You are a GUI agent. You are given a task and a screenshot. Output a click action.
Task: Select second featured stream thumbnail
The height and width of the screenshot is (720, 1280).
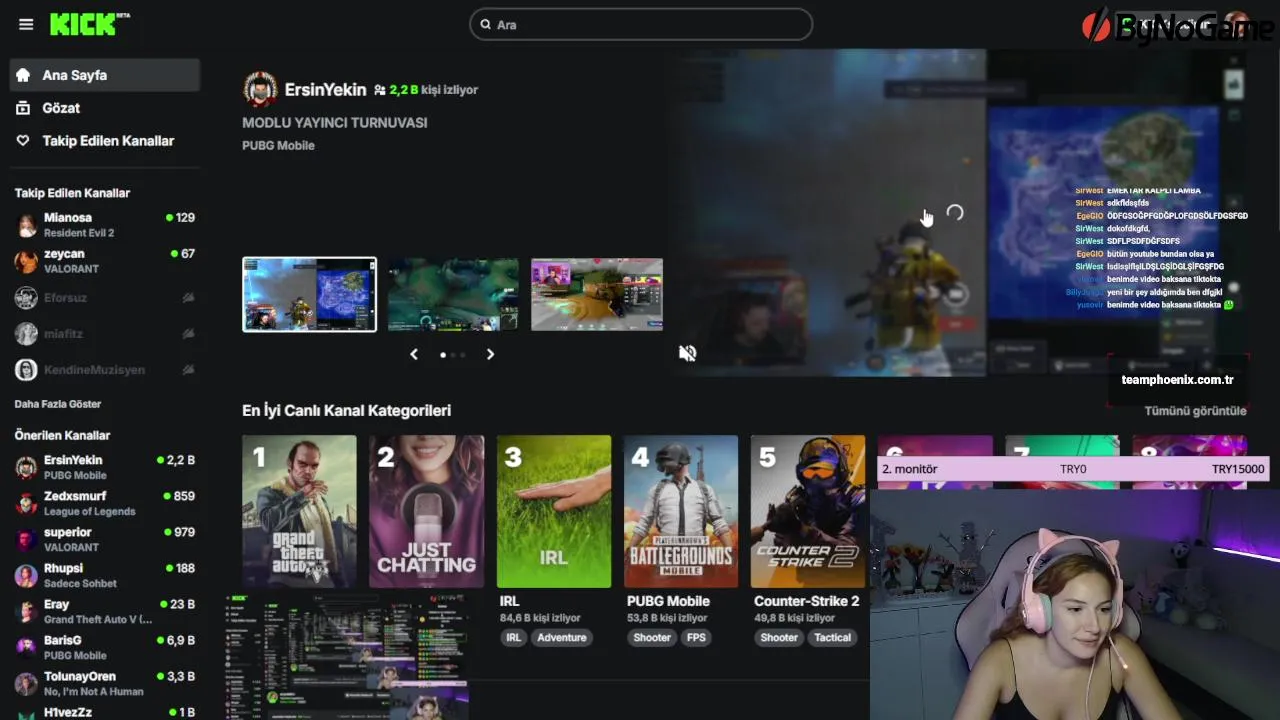(x=453, y=294)
